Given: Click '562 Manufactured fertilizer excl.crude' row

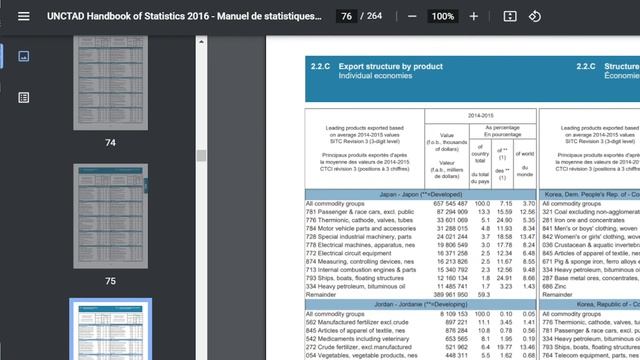Looking at the screenshot, I should coord(420,322).
